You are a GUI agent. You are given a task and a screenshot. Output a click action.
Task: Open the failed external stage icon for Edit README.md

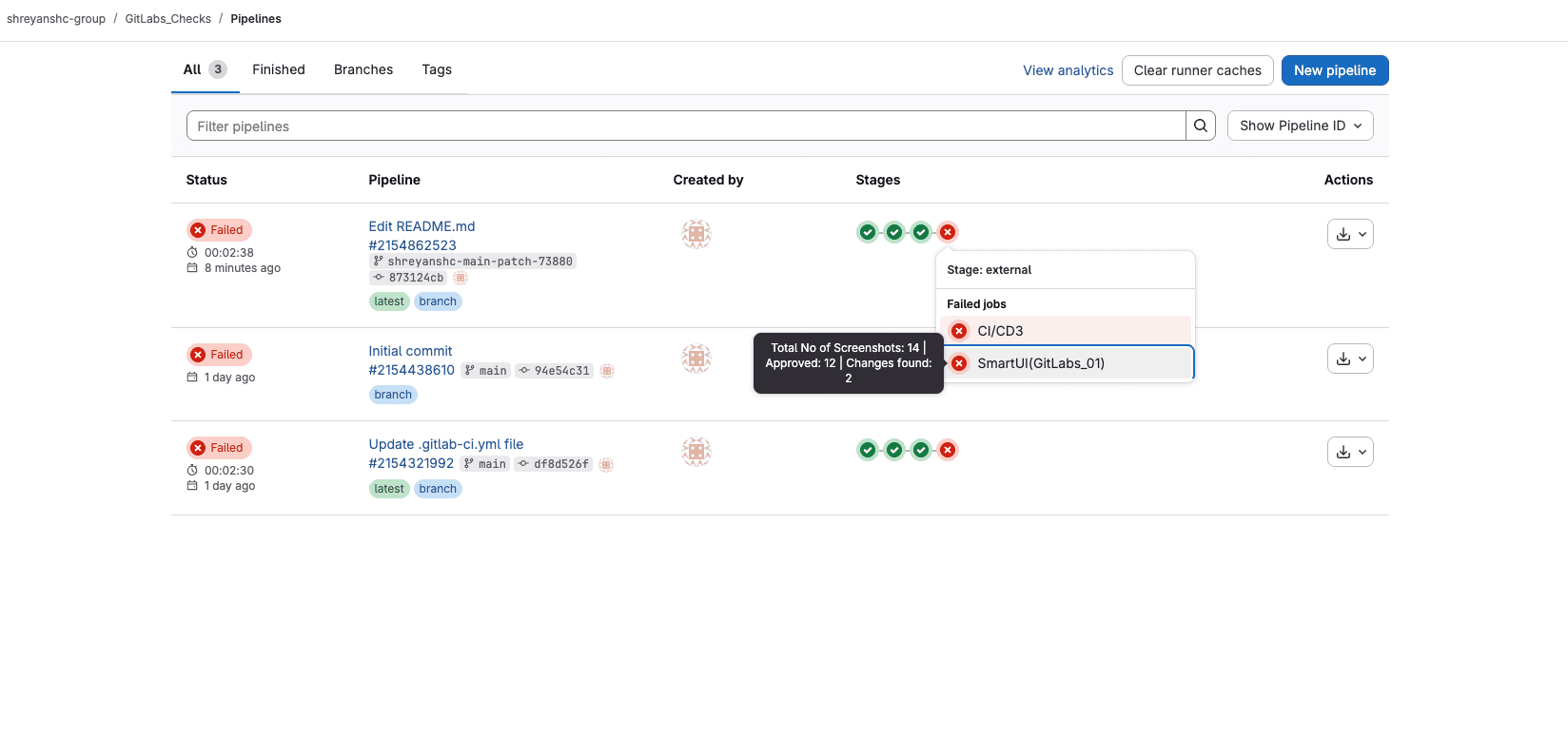pos(948,232)
